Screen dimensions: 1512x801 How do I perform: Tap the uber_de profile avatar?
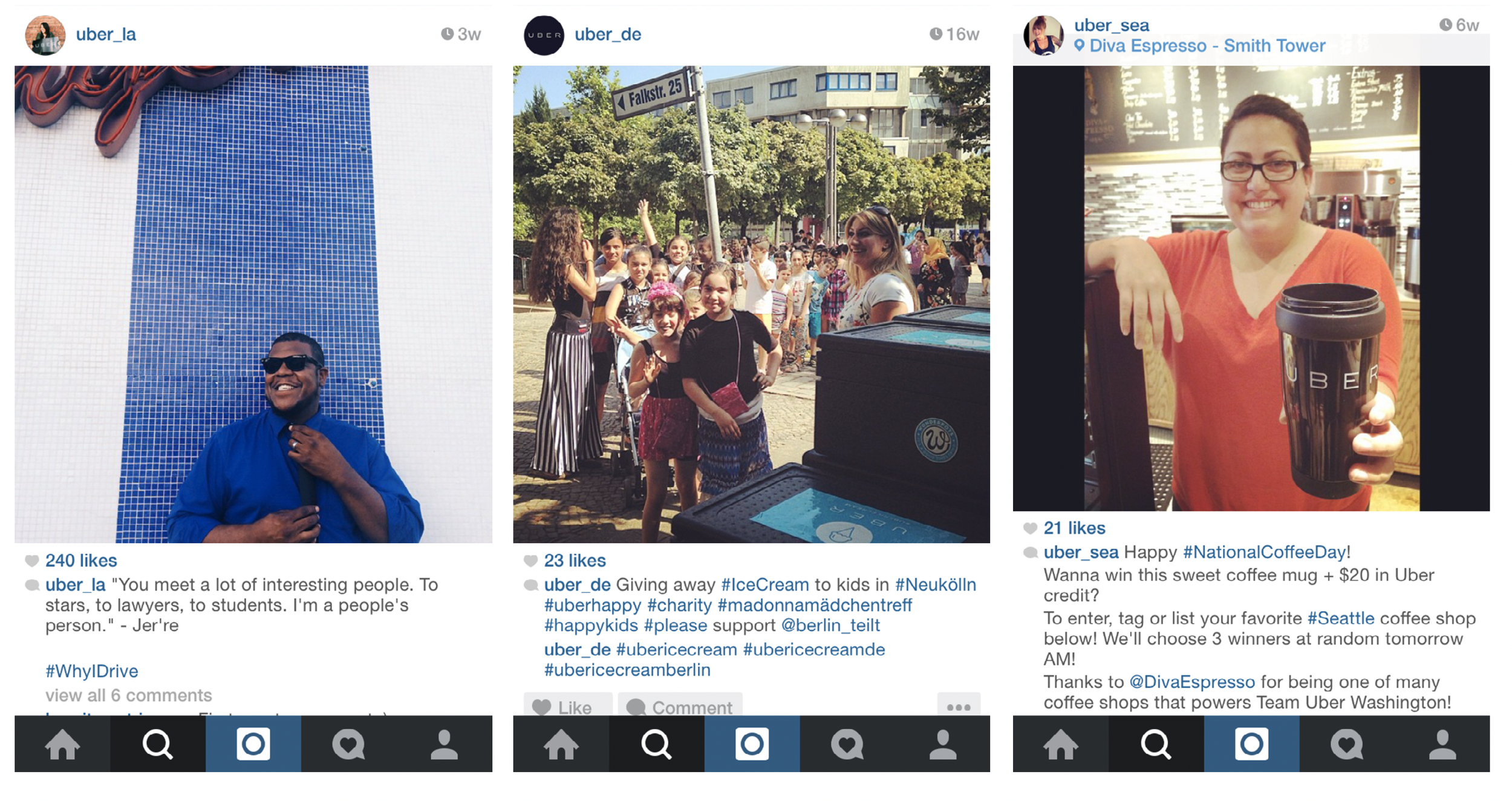click(544, 35)
